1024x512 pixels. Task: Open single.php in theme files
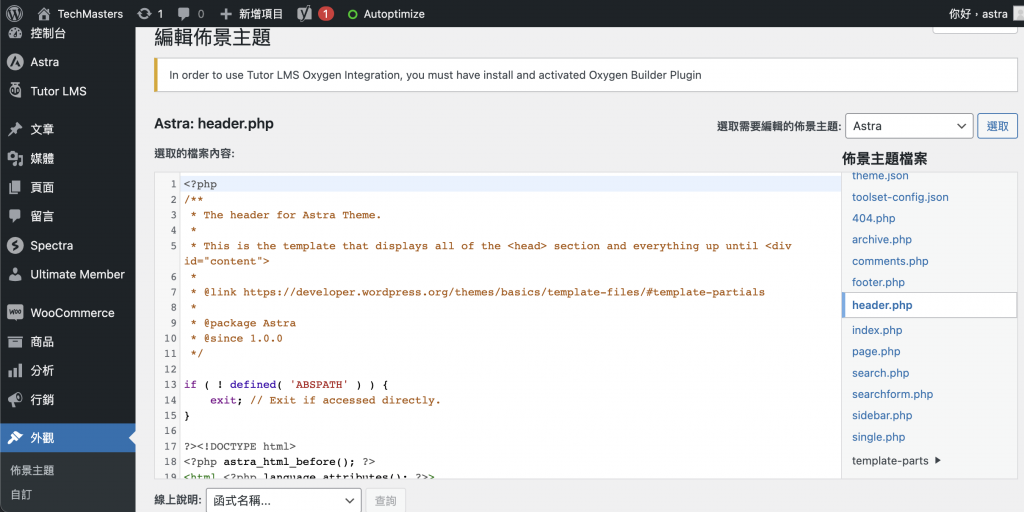tap(878, 437)
